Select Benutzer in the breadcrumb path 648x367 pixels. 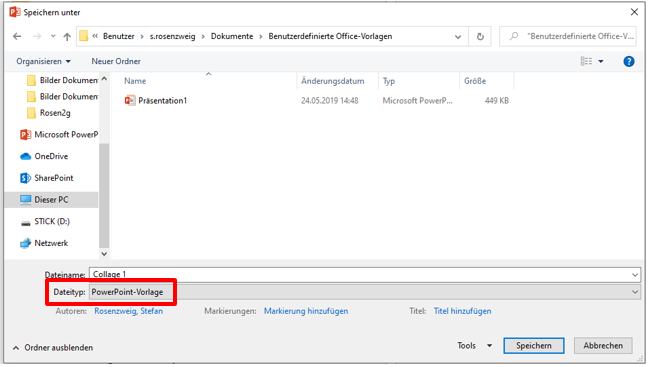(119, 36)
